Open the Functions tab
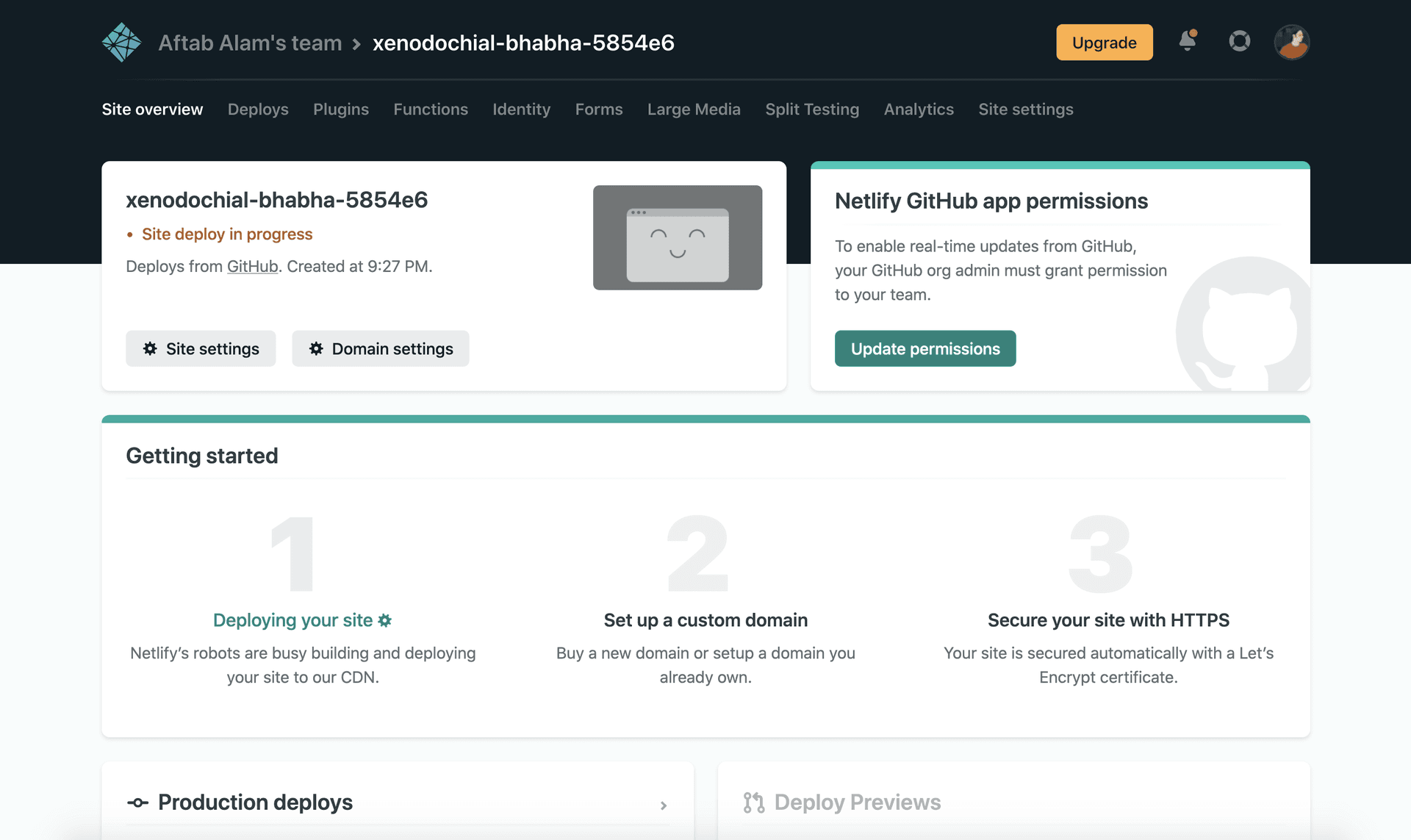The image size is (1411, 840). tap(431, 109)
